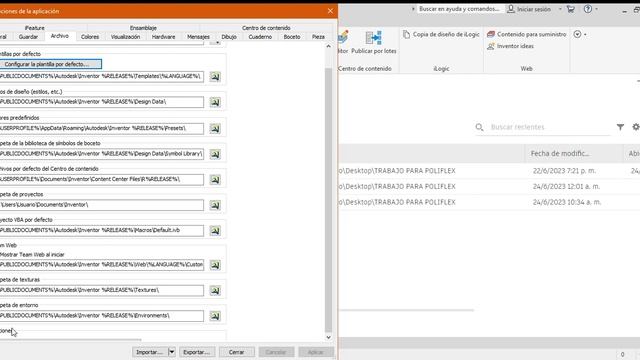This screenshot has width=640, height=360.
Task: Browse for Design Data folder path
Action: point(215,102)
